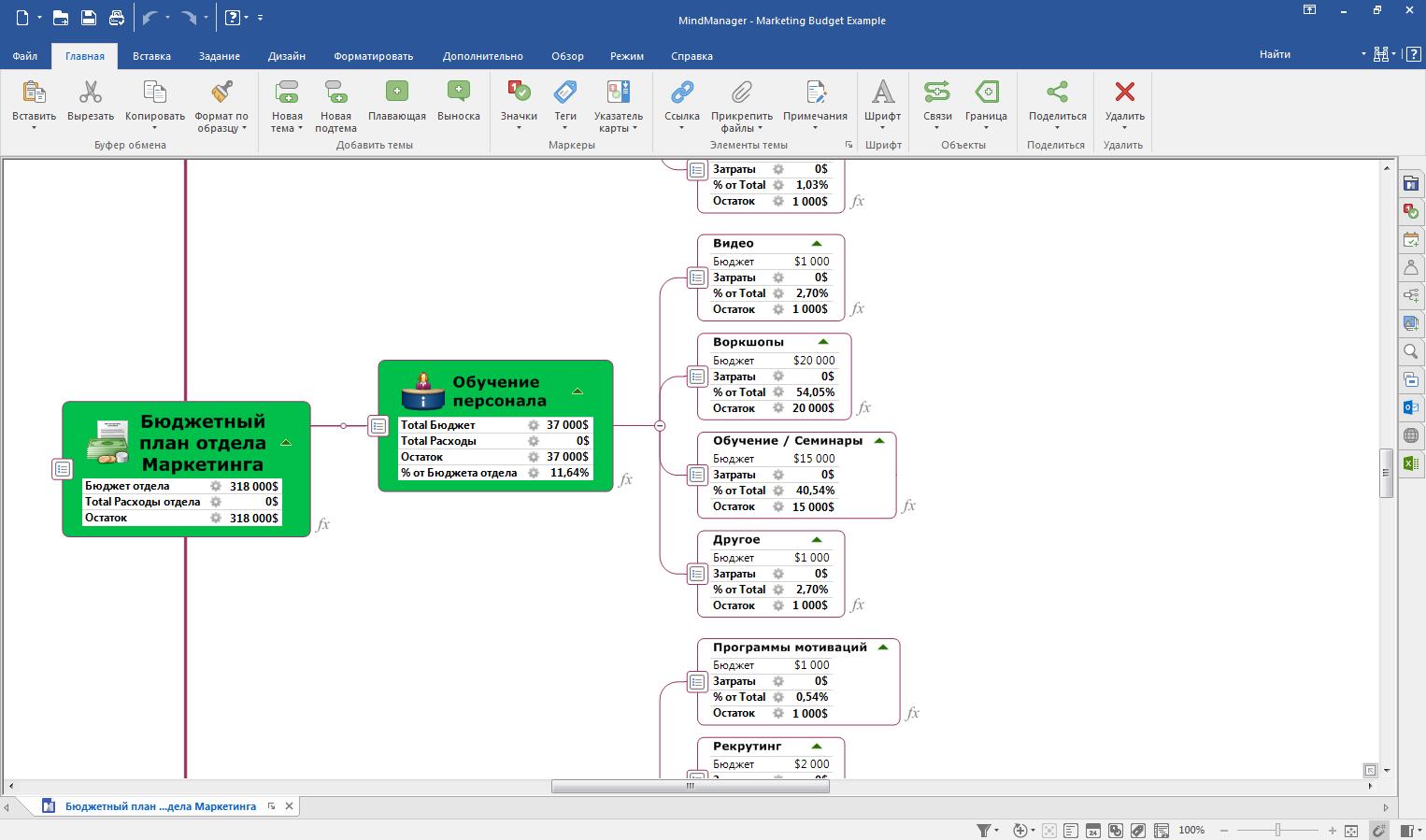
Task: Click the vertical scrollbar thumb
Action: pyautogui.click(x=1386, y=474)
